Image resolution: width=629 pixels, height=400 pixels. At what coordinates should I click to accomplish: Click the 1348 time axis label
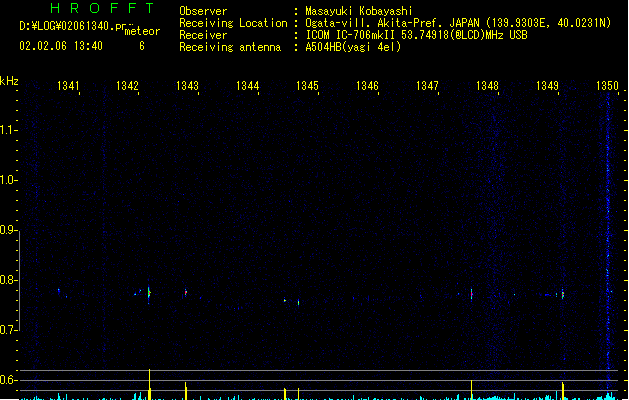pos(487,86)
